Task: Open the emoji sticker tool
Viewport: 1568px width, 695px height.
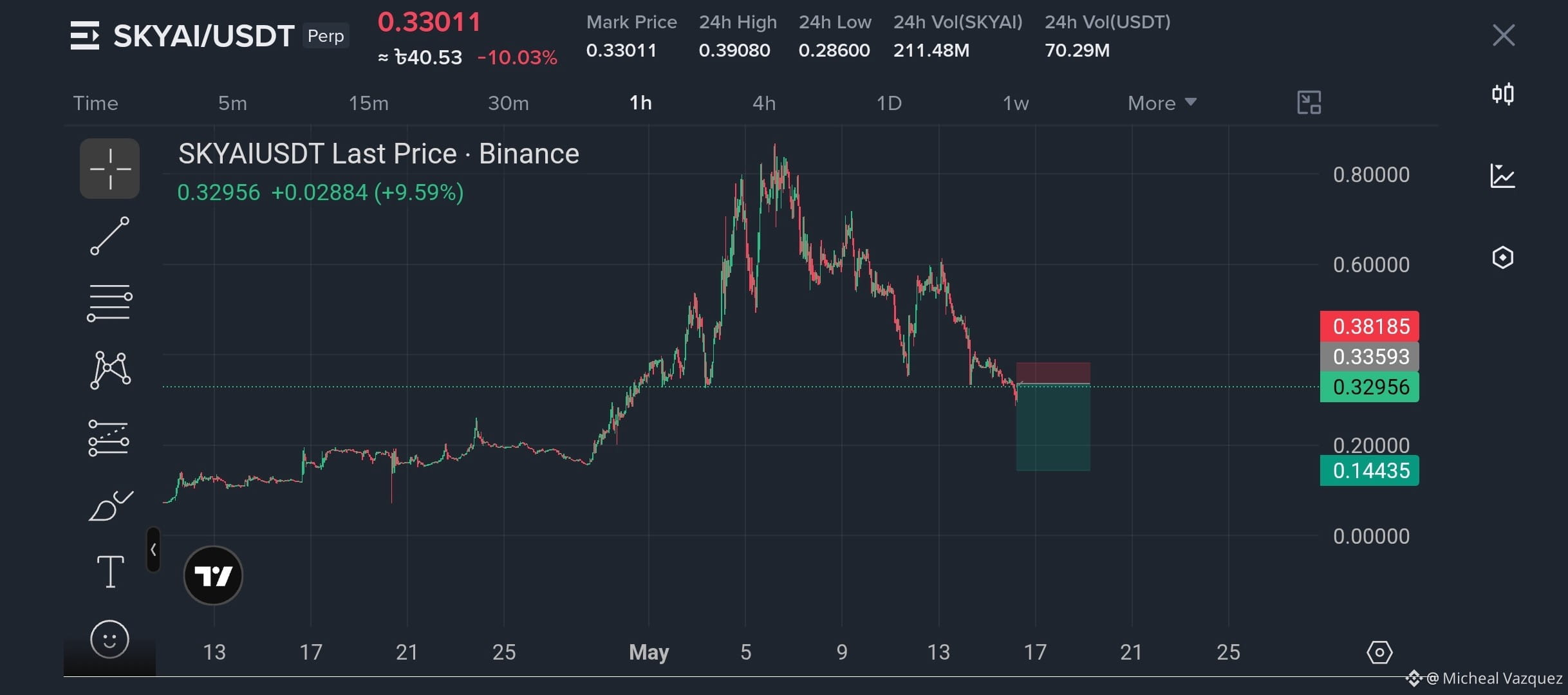Action: pyautogui.click(x=109, y=639)
